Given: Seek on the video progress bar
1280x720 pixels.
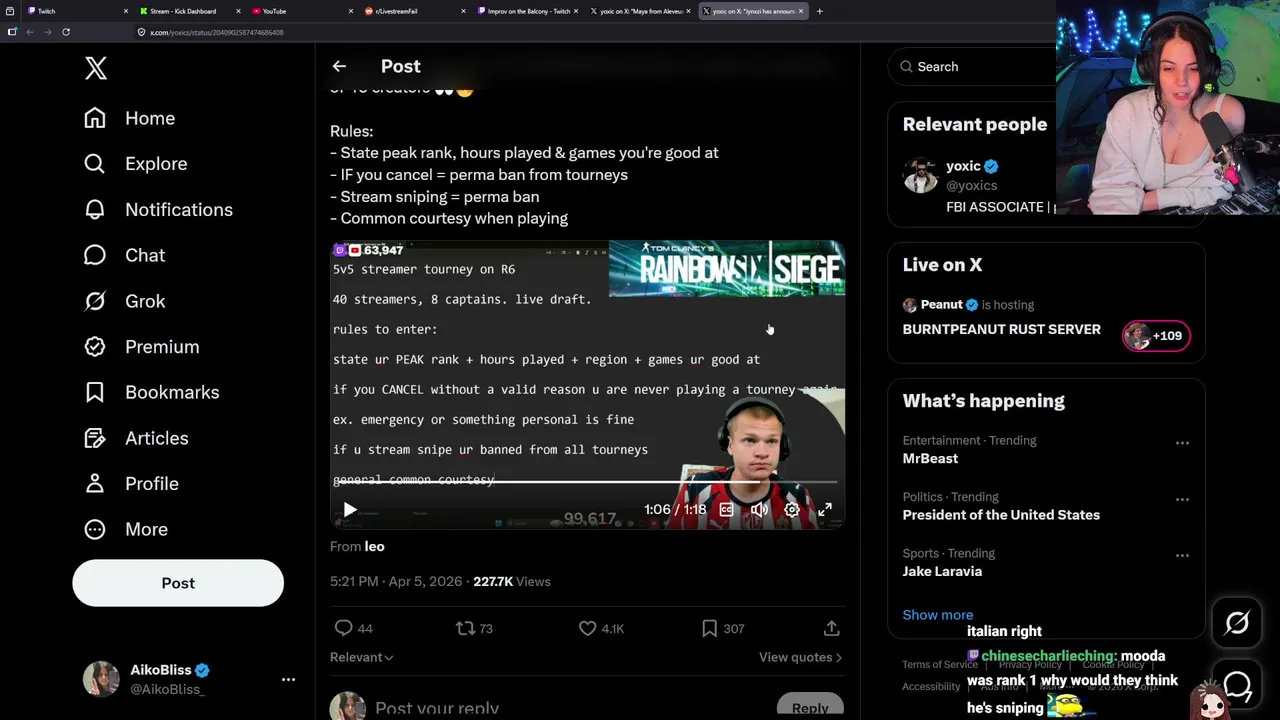Looking at the screenshot, I should (588, 482).
